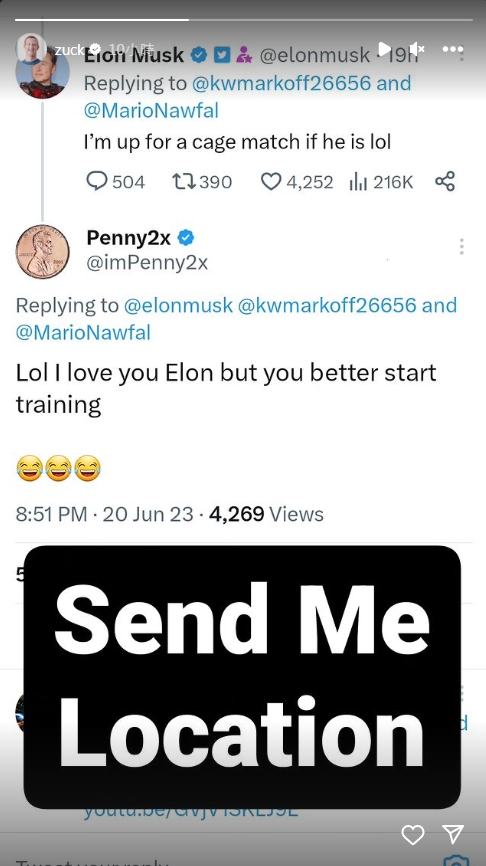Click the reply count icon showing 504

pyautogui.click(x=97, y=181)
